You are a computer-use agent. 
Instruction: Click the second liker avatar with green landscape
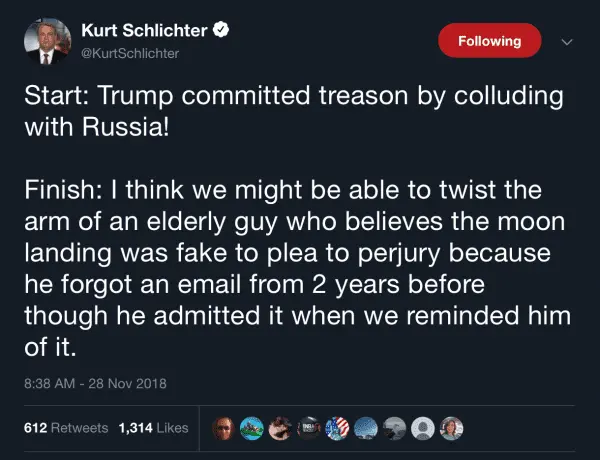tap(252, 427)
